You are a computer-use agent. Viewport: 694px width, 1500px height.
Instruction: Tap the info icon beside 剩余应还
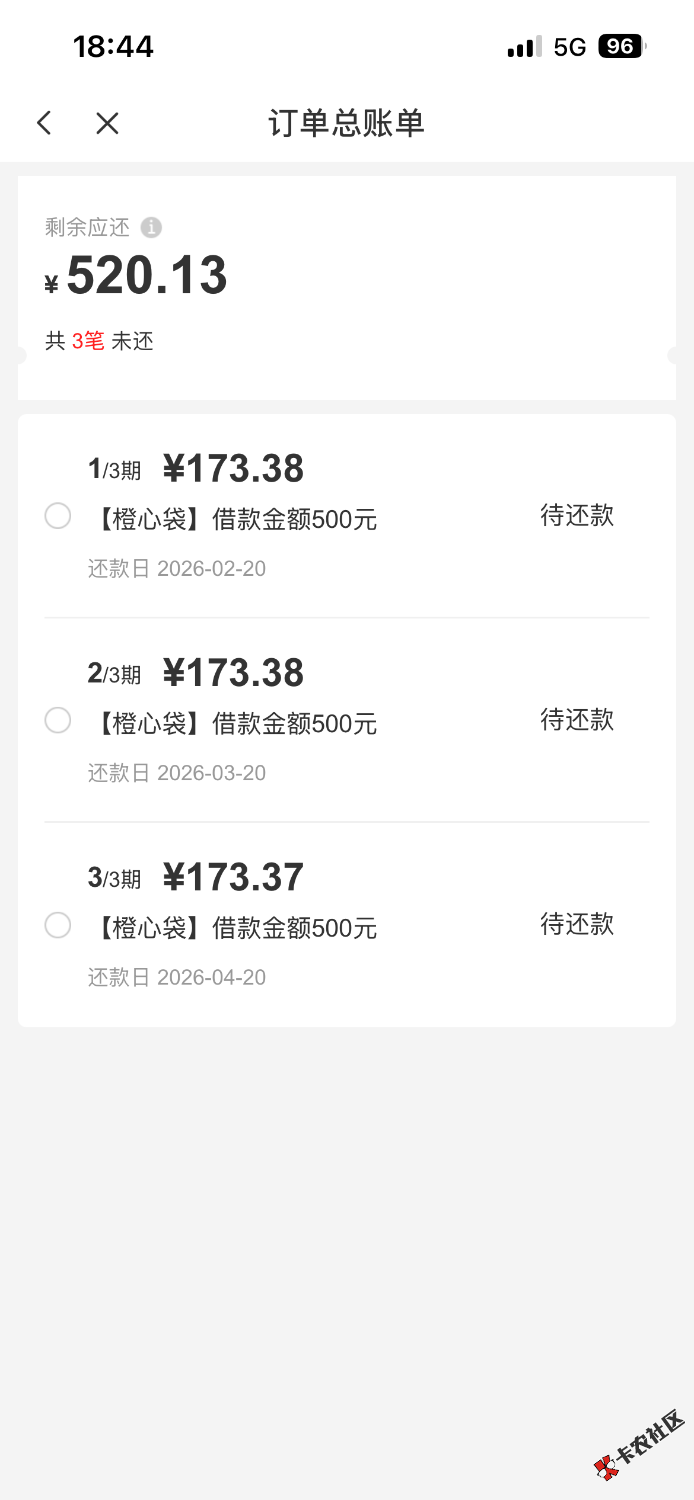[151, 228]
